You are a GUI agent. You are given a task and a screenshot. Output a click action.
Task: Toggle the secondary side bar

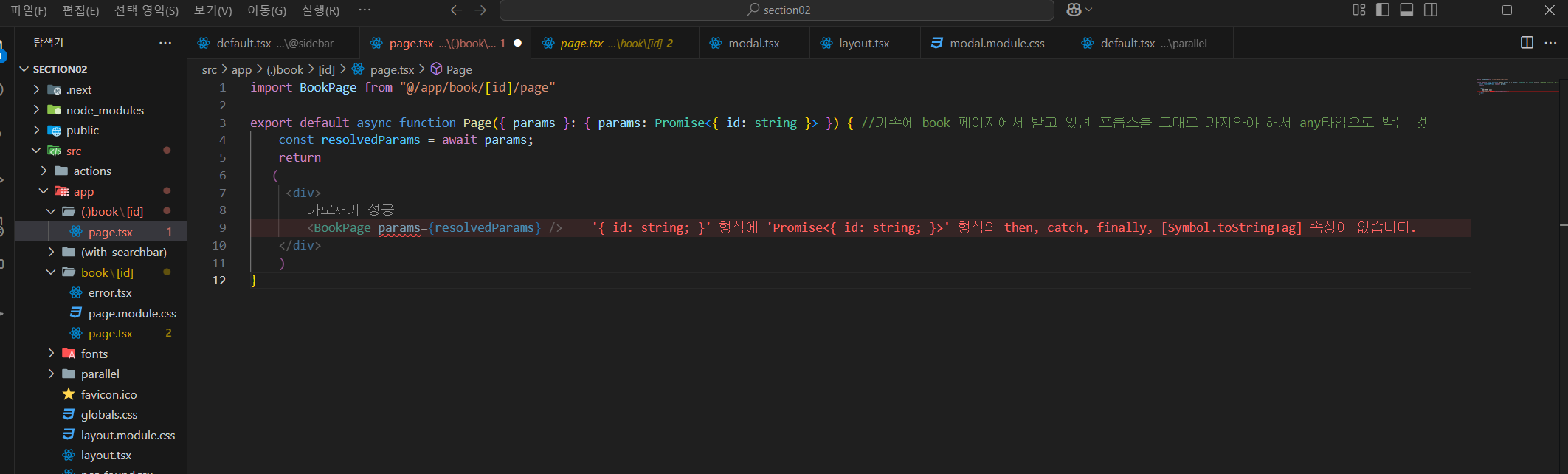coord(1431,10)
